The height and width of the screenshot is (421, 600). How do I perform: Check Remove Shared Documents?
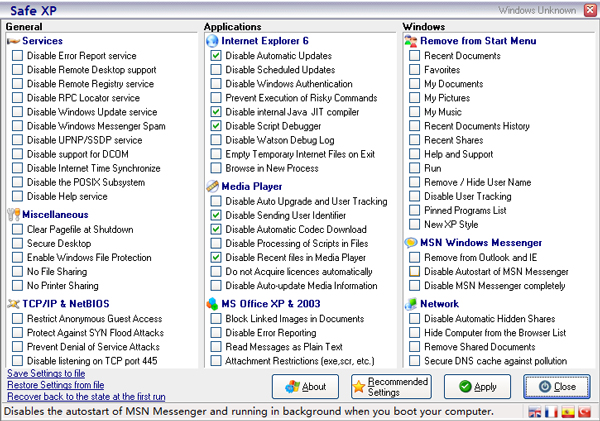pyautogui.click(x=414, y=347)
